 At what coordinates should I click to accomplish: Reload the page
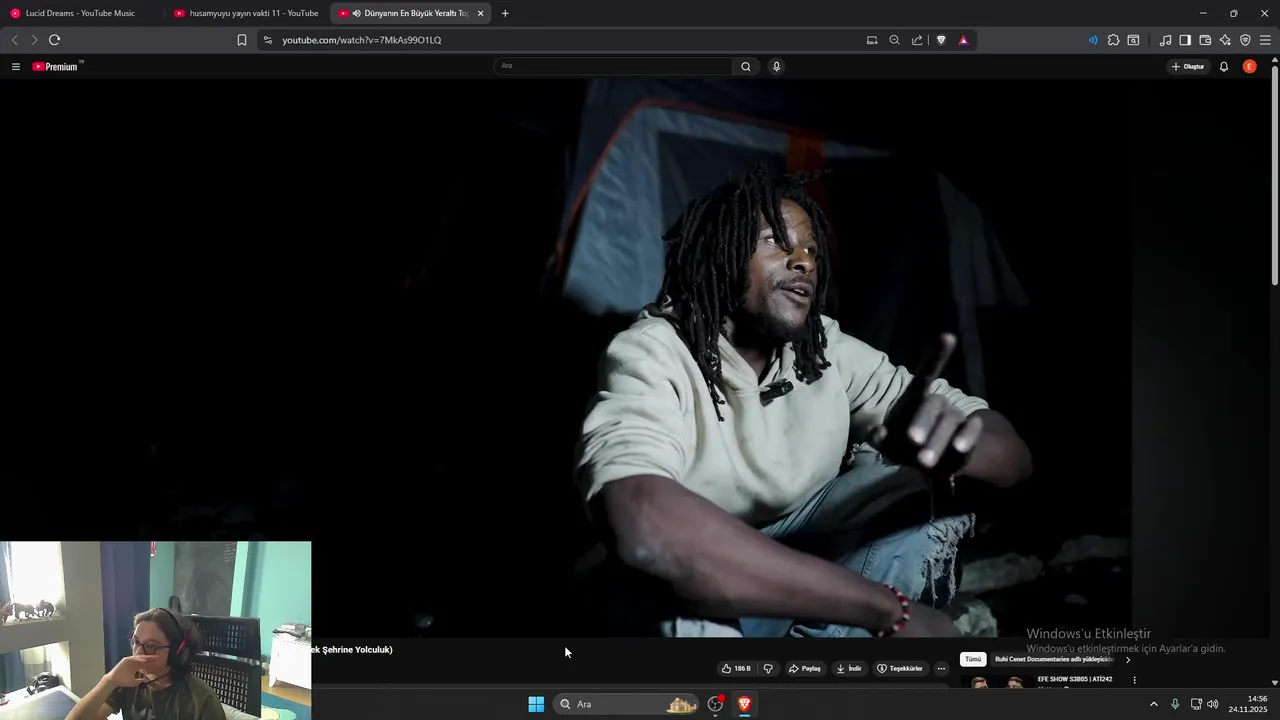(x=54, y=40)
